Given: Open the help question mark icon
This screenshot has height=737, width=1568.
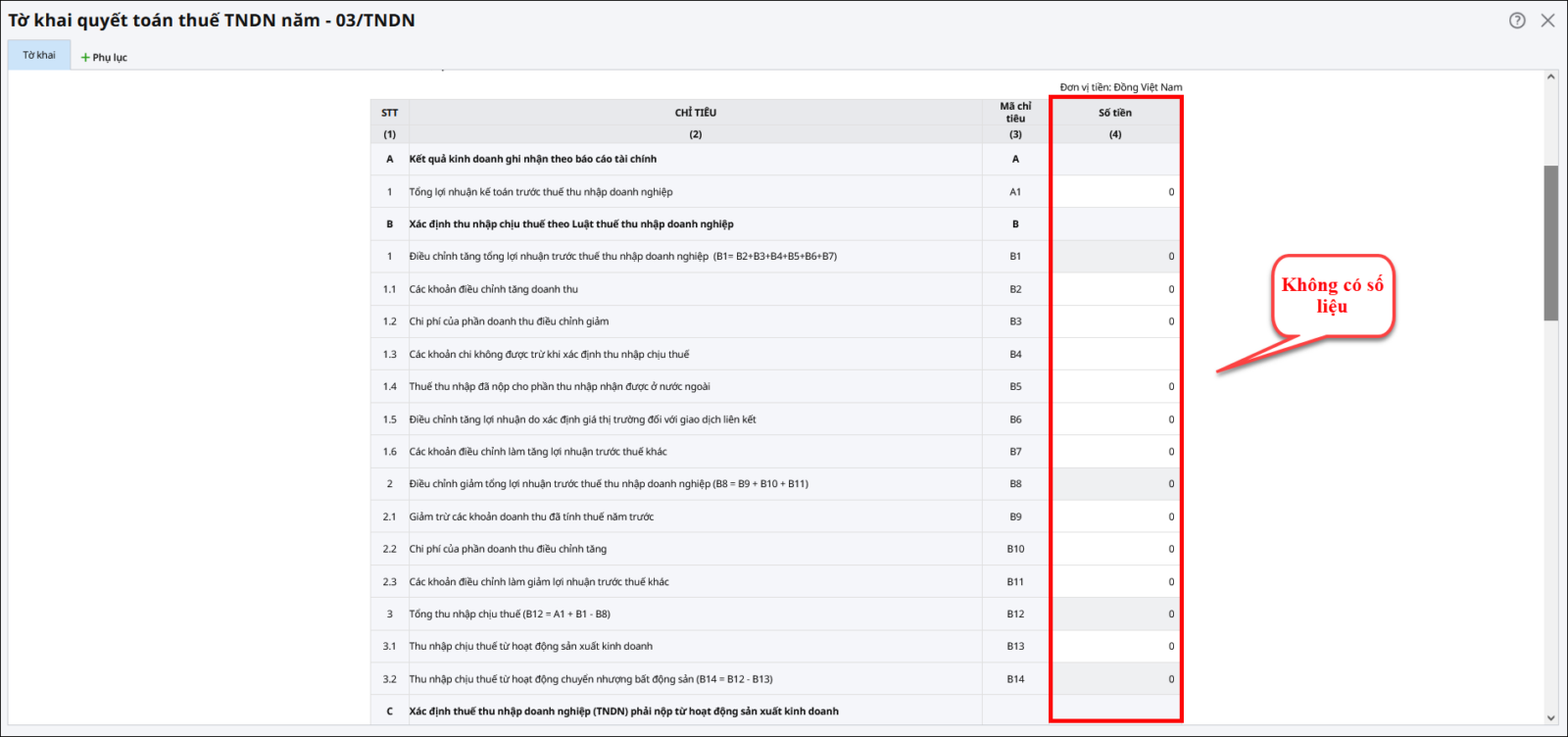Looking at the screenshot, I should [x=1517, y=21].
